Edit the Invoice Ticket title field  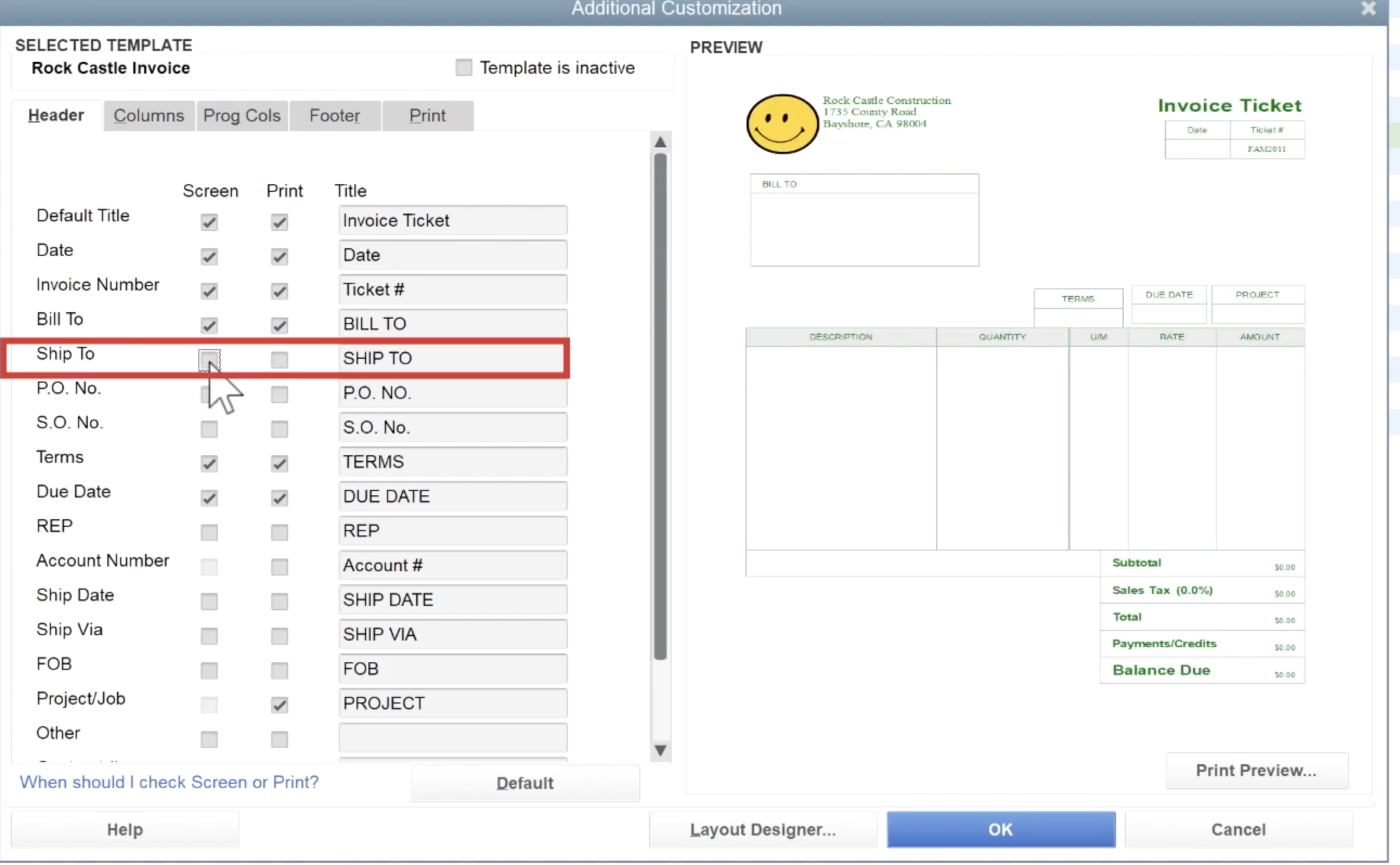tap(453, 220)
